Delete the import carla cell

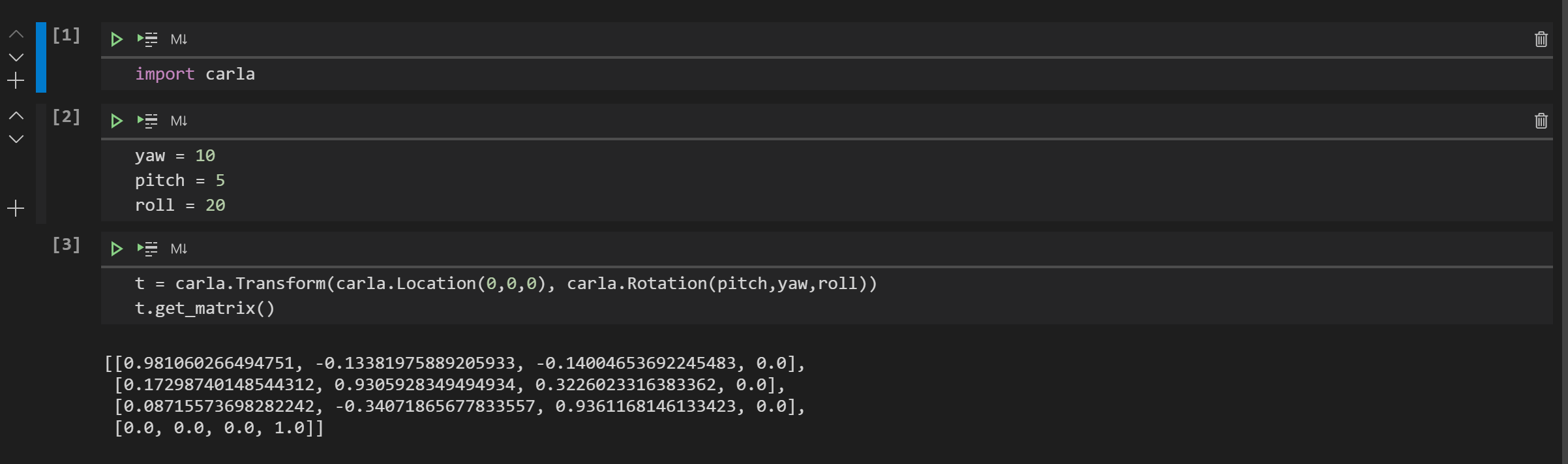pyautogui.click(x=1540, y=39)
